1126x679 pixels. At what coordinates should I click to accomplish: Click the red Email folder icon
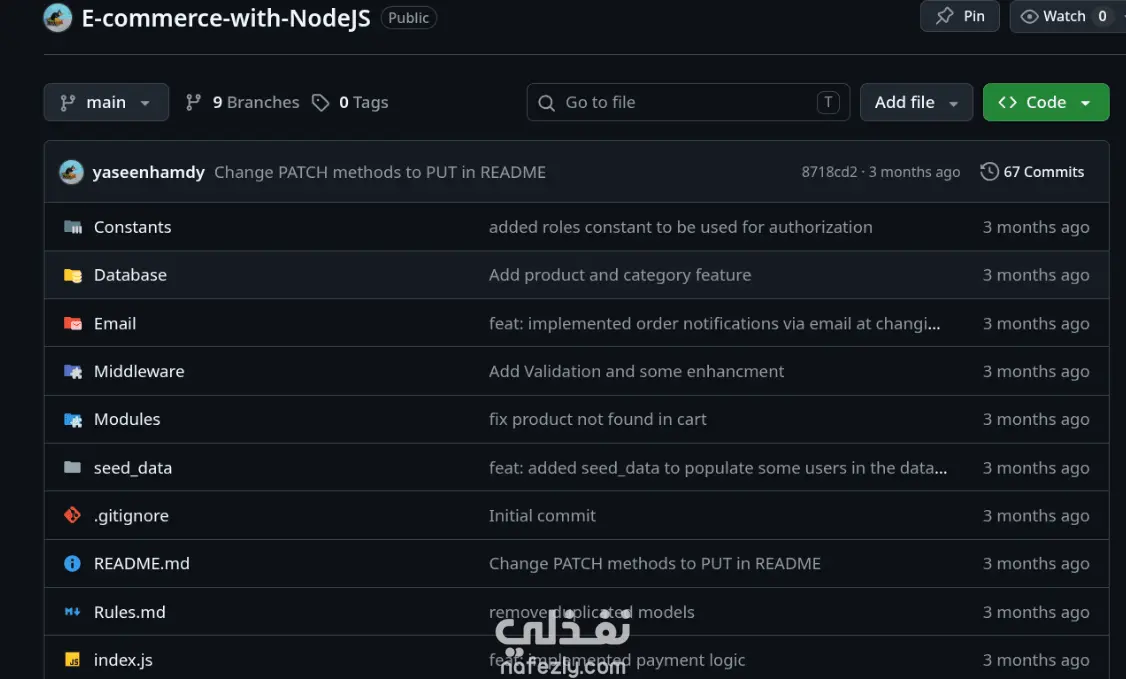pos(73,324)
